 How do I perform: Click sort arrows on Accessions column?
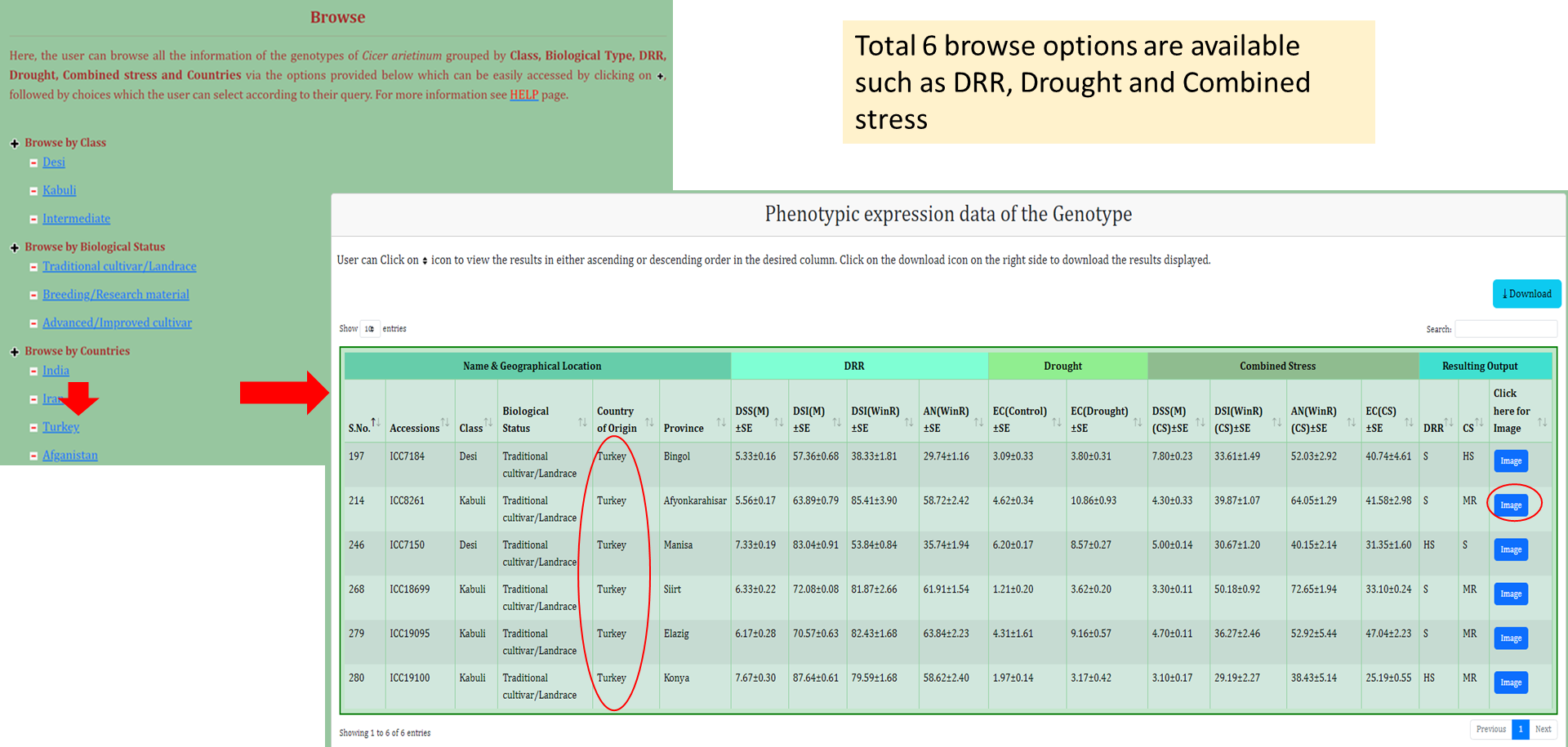tap(445, 422)
